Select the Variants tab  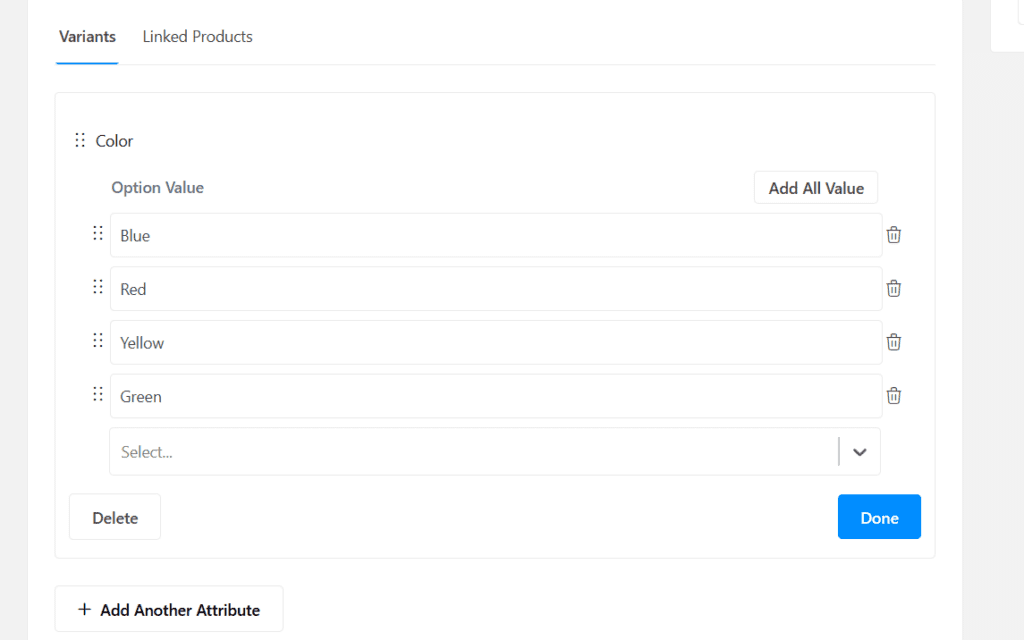click(86, 36)
